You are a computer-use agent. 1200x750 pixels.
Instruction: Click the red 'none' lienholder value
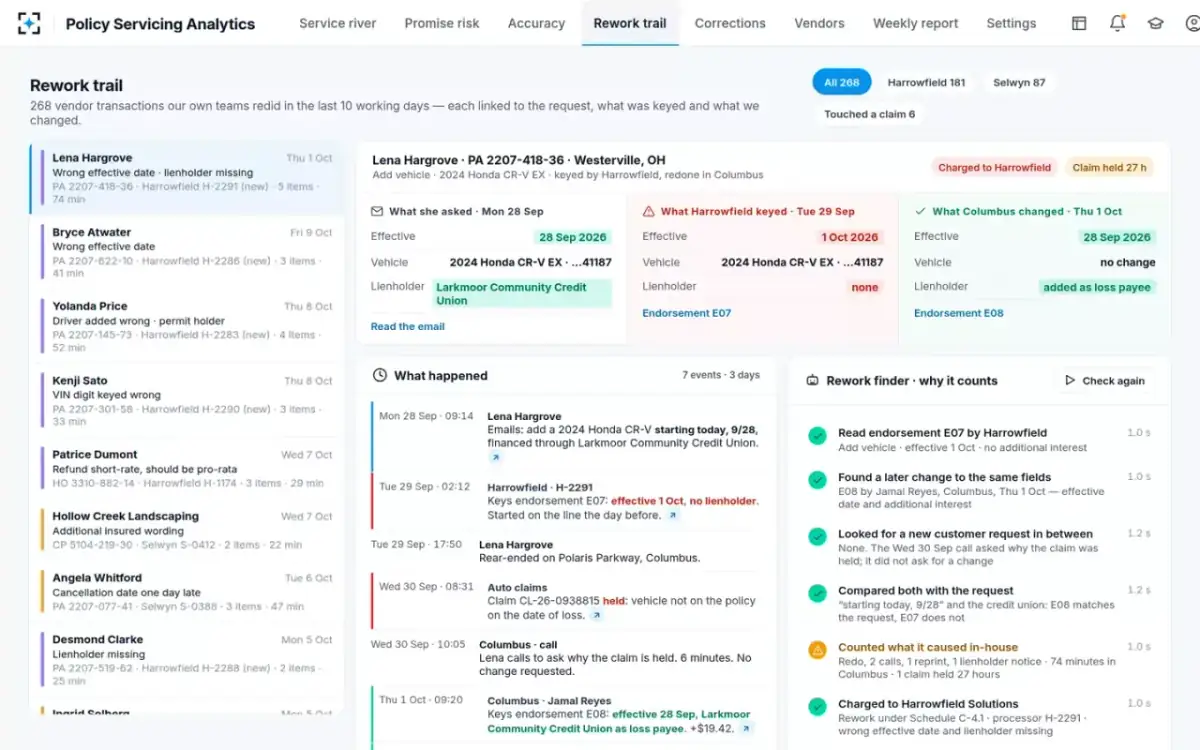tap(865, 287)
